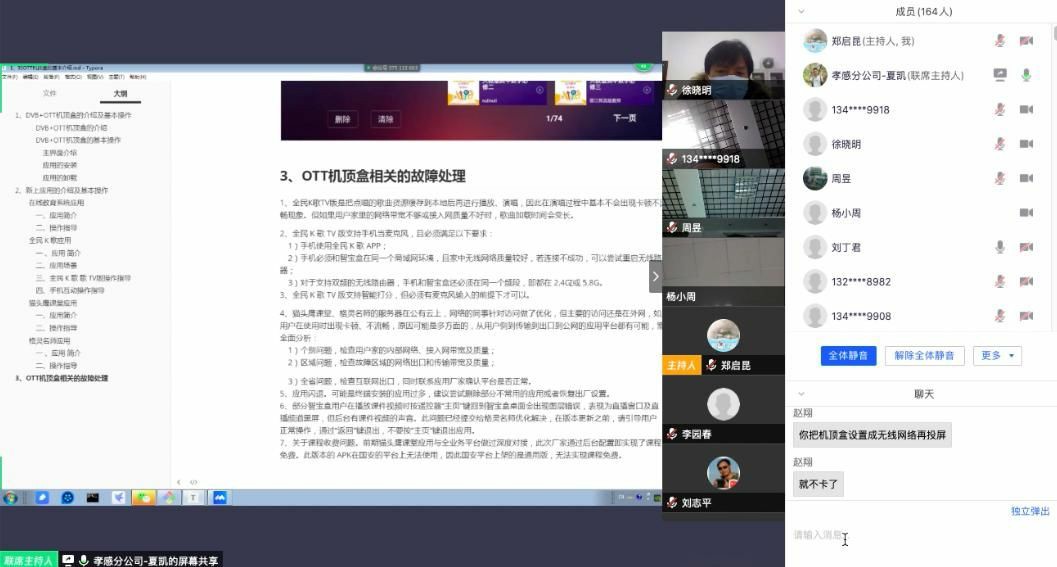Switch to the 大纲 tab in Typora sidebar

[x=120, y=94]
